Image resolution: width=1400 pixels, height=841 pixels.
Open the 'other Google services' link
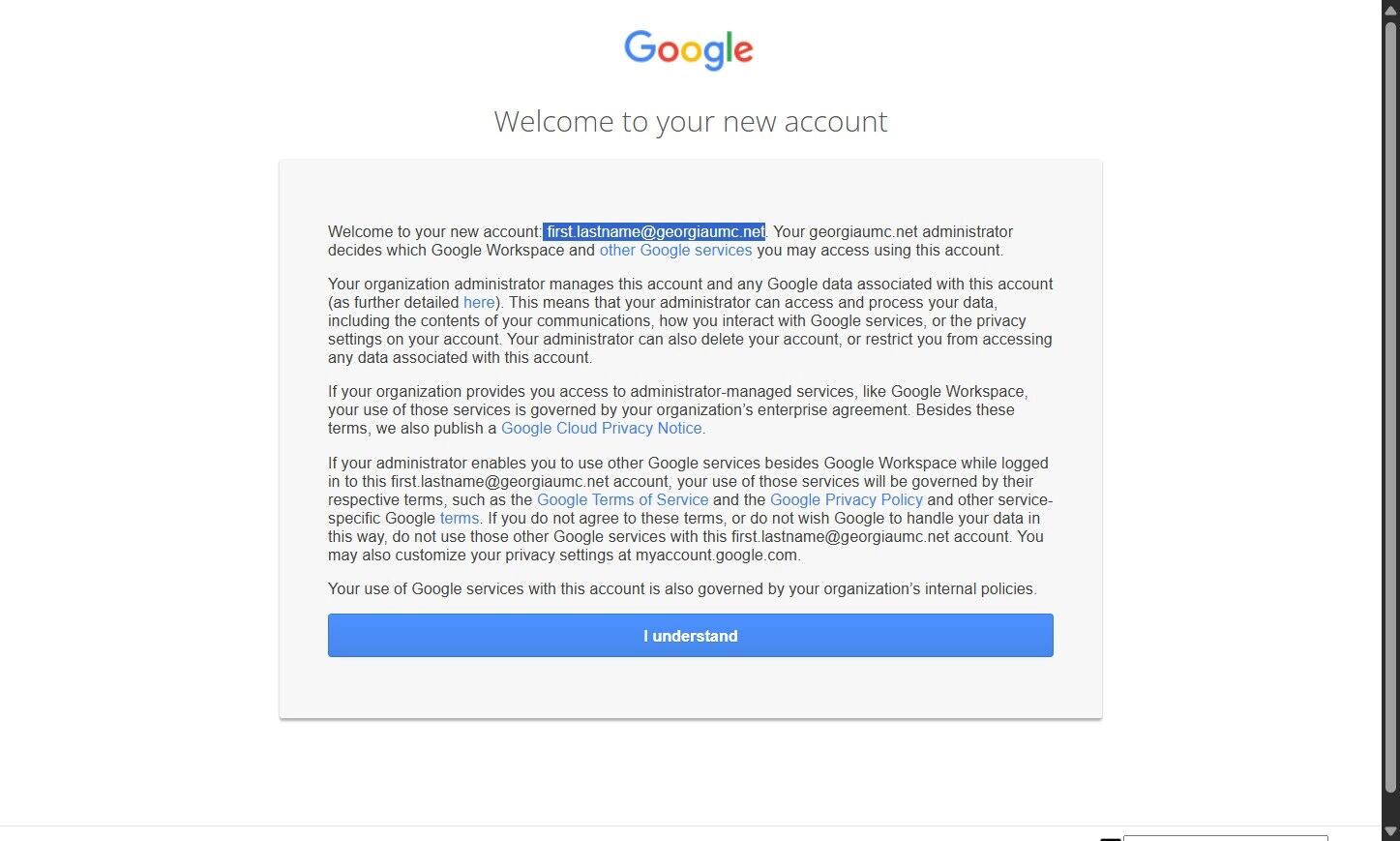pyautogui.click(x=675, y=251)
